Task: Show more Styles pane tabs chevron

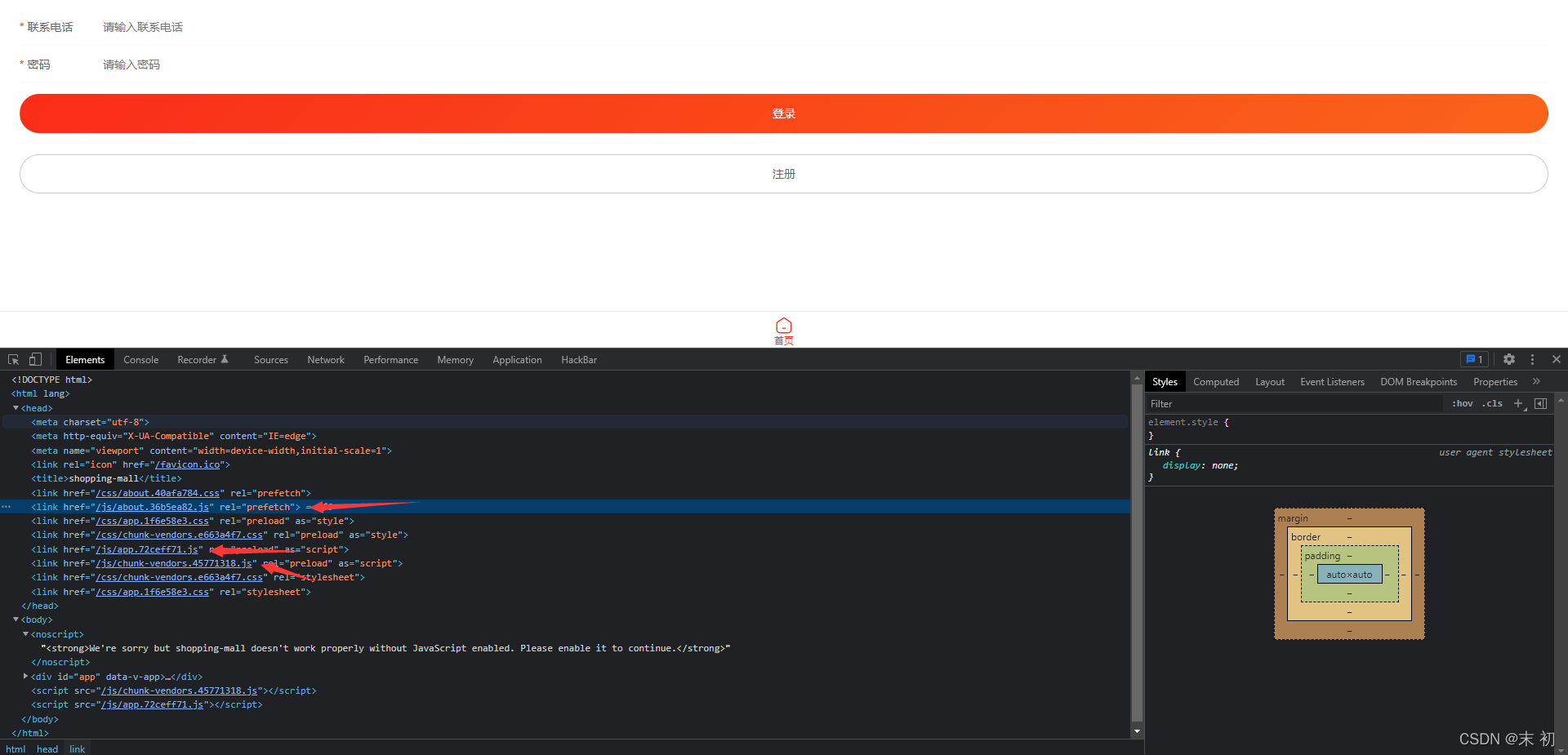Action: (1536, 381)
